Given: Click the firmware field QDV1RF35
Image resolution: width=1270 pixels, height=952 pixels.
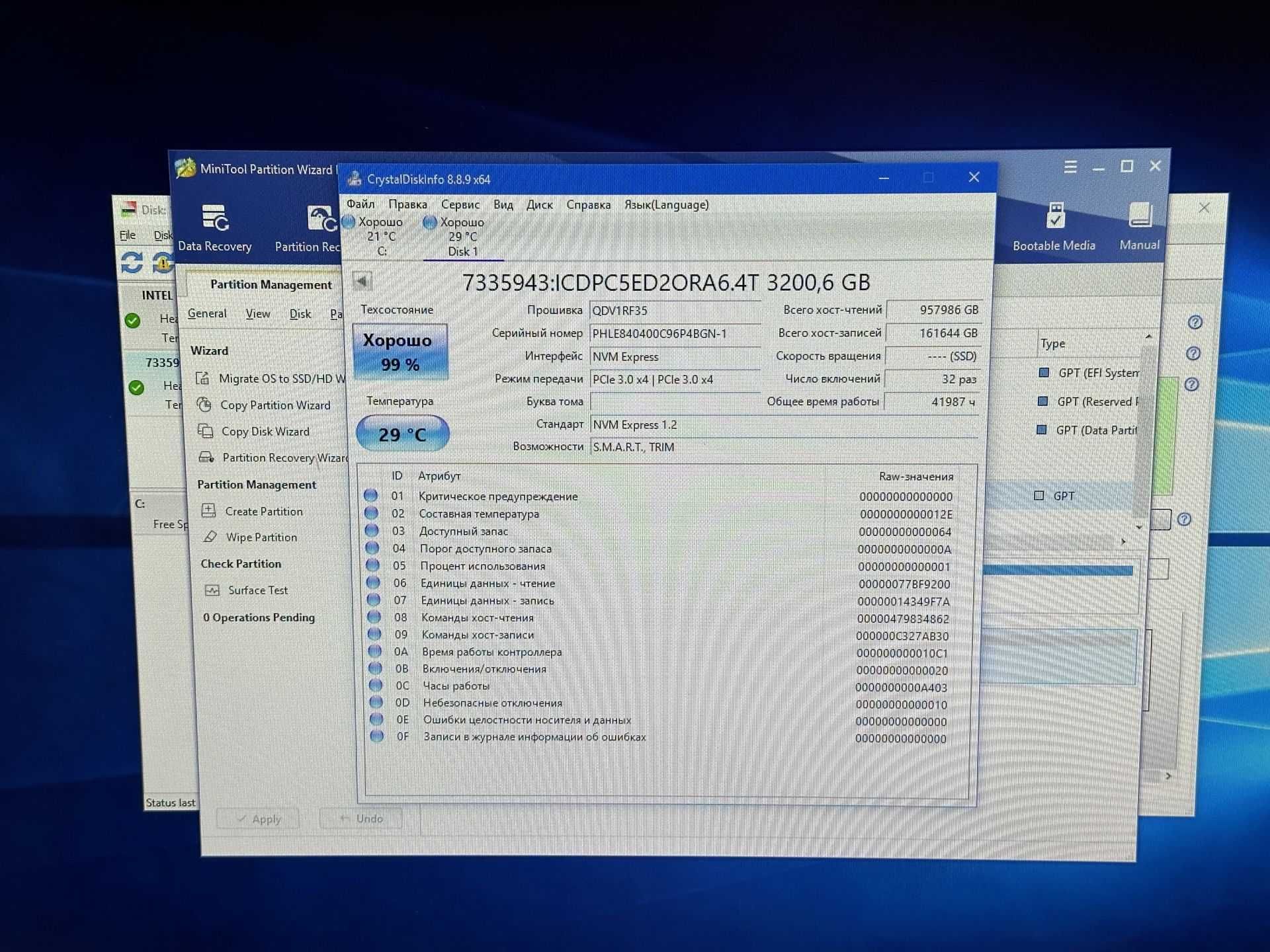Looking at the screenshot, I should pos(675,311).
